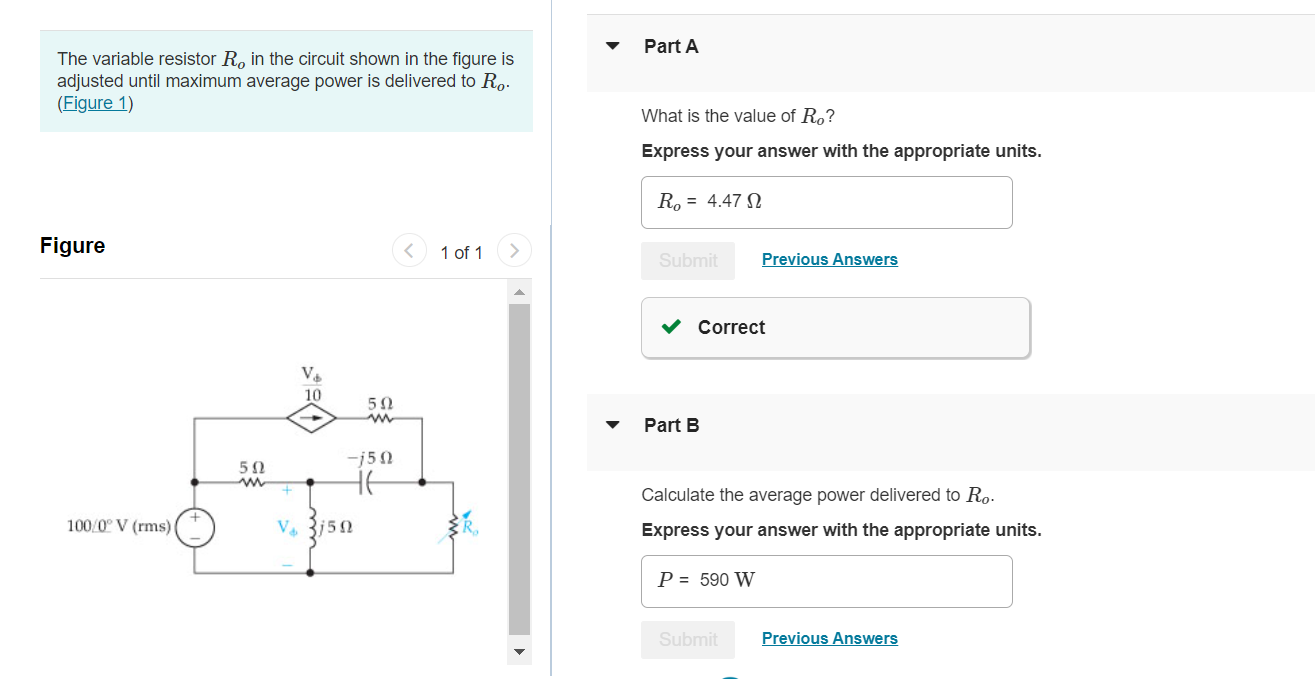Screen dimensions: 1315x679
Task: Click the '1 of 1' page indicator
Action: pyautogui.click(x=461, y=252)
